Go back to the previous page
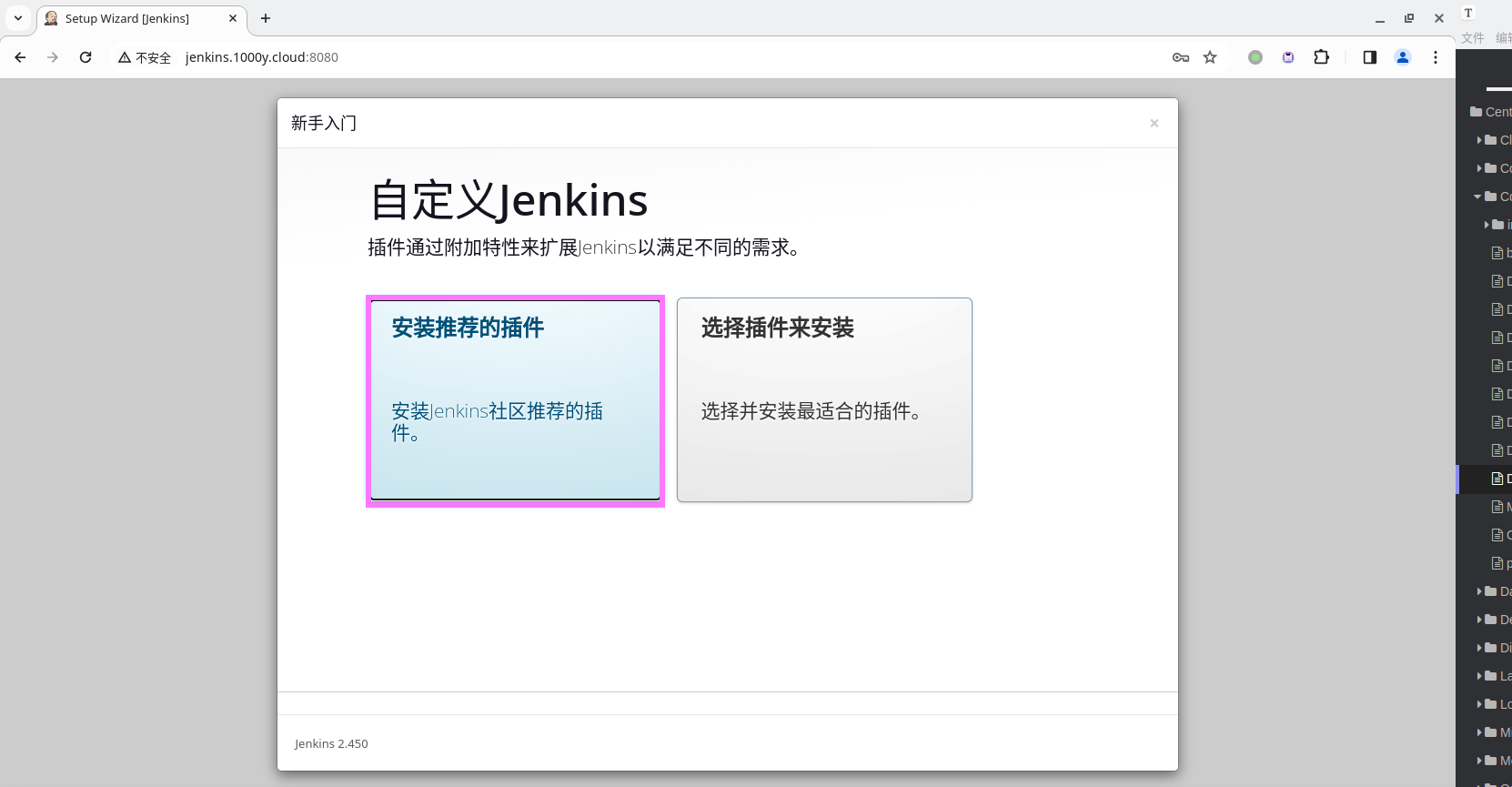The width and height of the screenshot is (1512, 787). coord(20,57)
